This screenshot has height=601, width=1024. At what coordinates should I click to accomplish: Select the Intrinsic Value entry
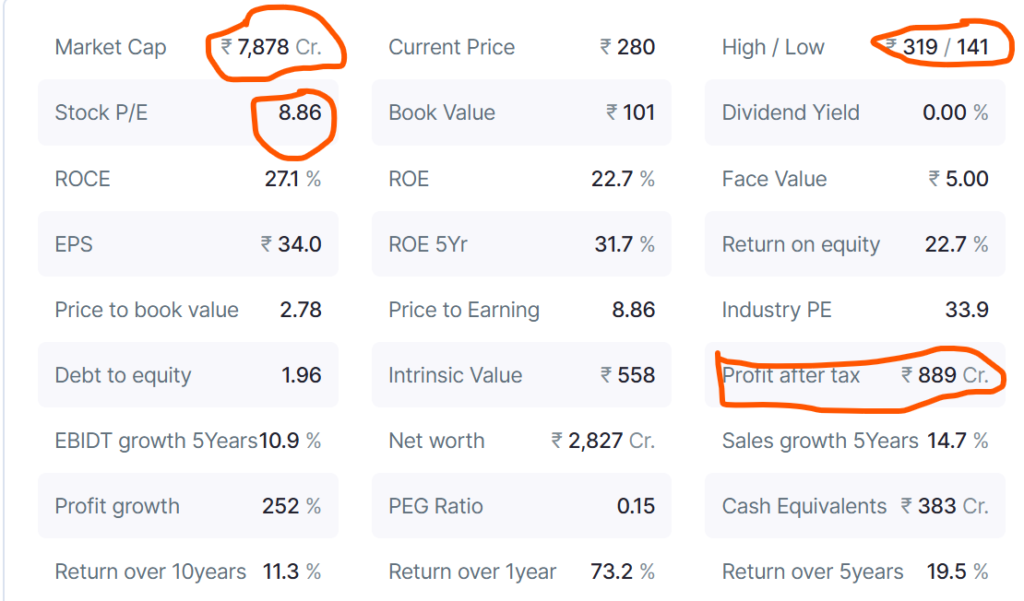pyautogui.click(x=521, y=376)
